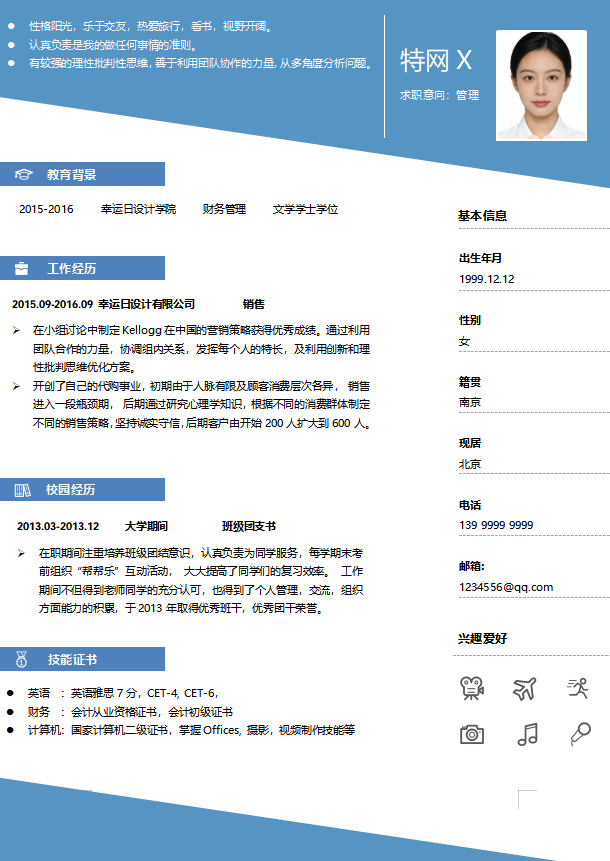The width and height of the screenshot is (610, 861).
Task: Click the video camera hobby icon
Action: 472,688
